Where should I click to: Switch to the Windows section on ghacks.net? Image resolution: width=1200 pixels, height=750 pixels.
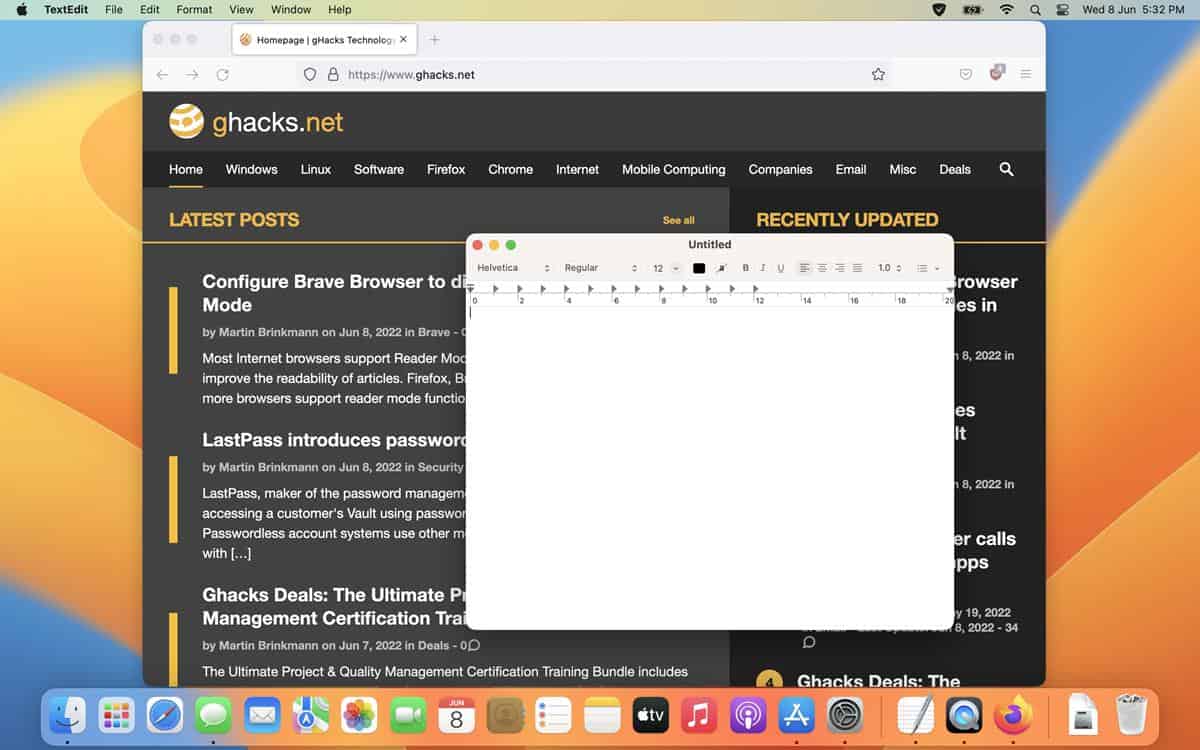click(x=250, y=170)
